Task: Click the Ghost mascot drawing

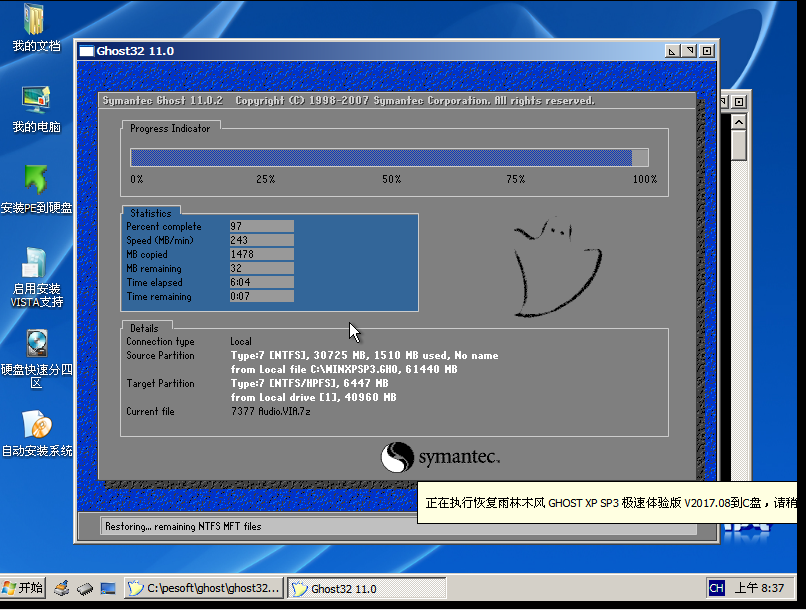Action: pyautogui.click(x=557, y=267)
